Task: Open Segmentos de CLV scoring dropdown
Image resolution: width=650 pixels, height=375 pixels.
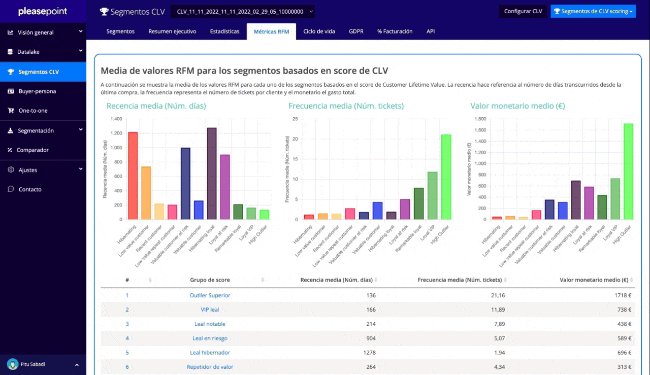Action: click(593, 11)
